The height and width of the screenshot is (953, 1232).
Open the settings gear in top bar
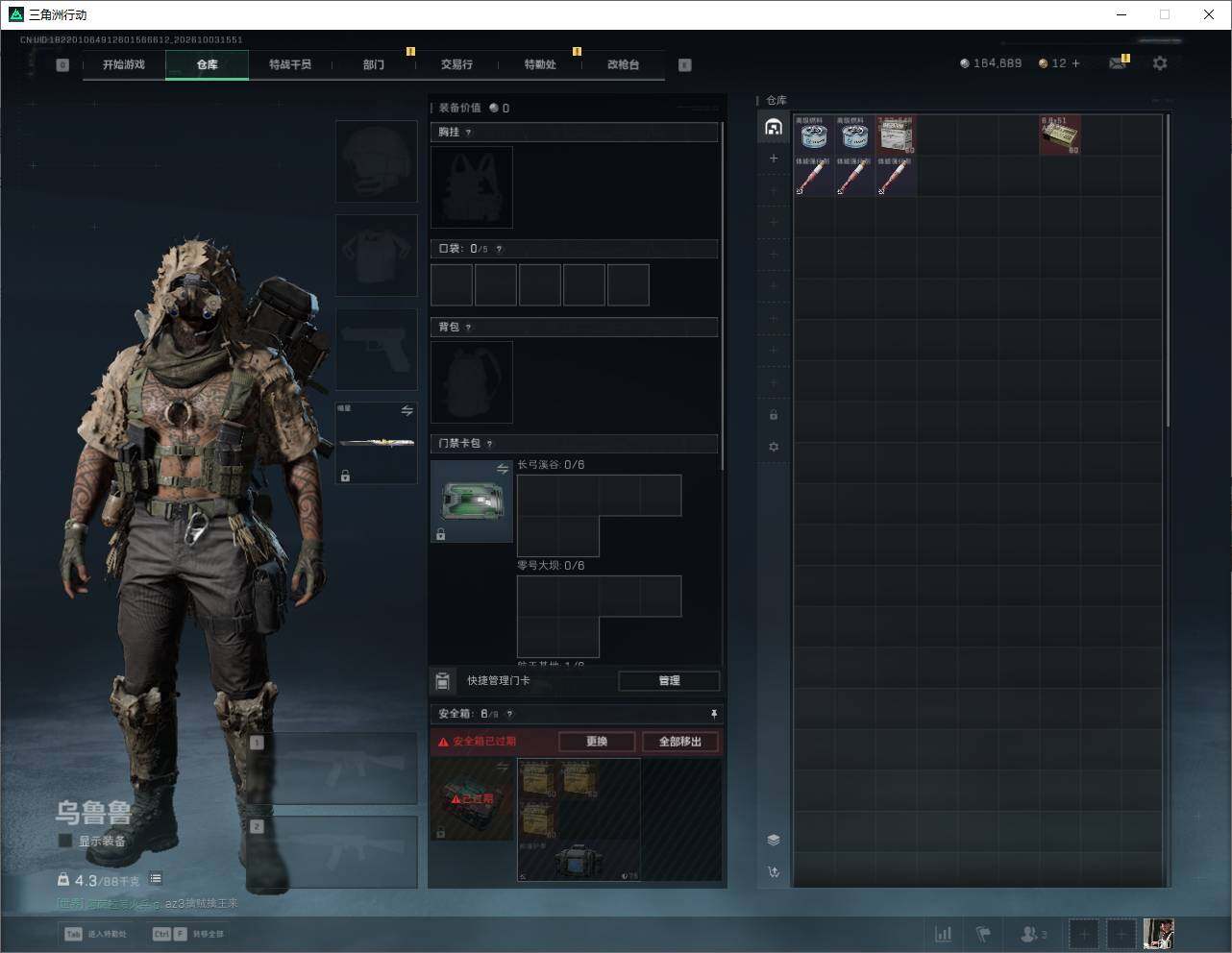click(1160, 62)
